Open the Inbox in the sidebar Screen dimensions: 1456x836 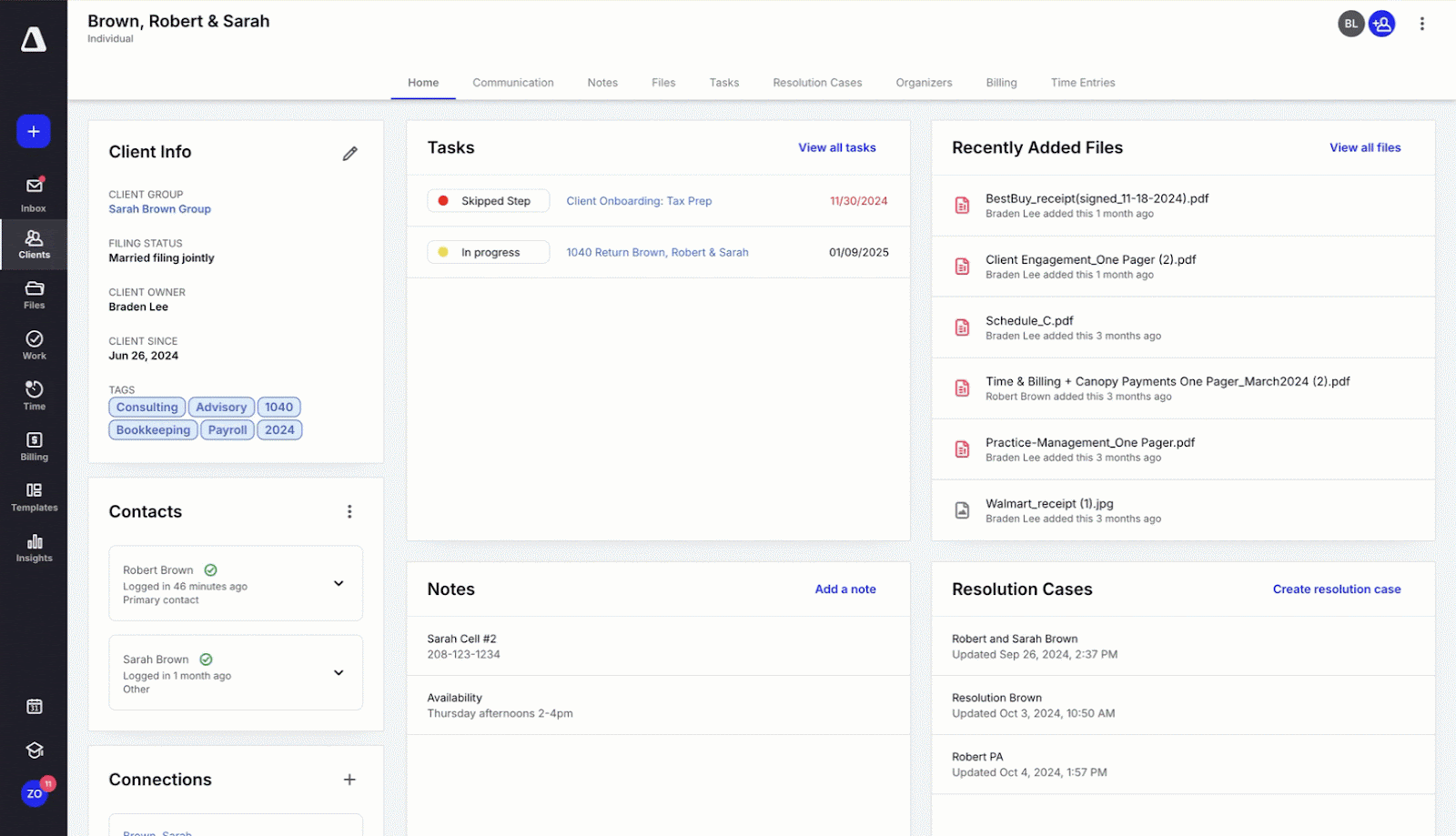[34, 194]
